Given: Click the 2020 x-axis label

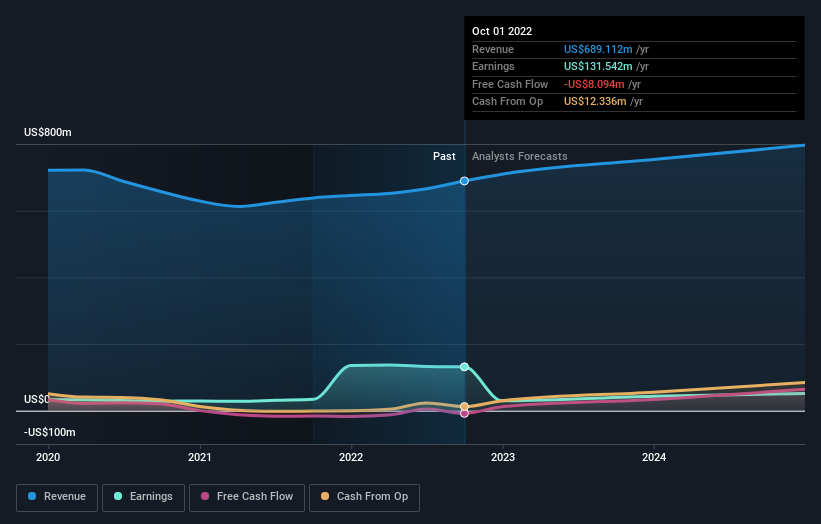Looking at the screenshot, I should click(x=48, y=458).
